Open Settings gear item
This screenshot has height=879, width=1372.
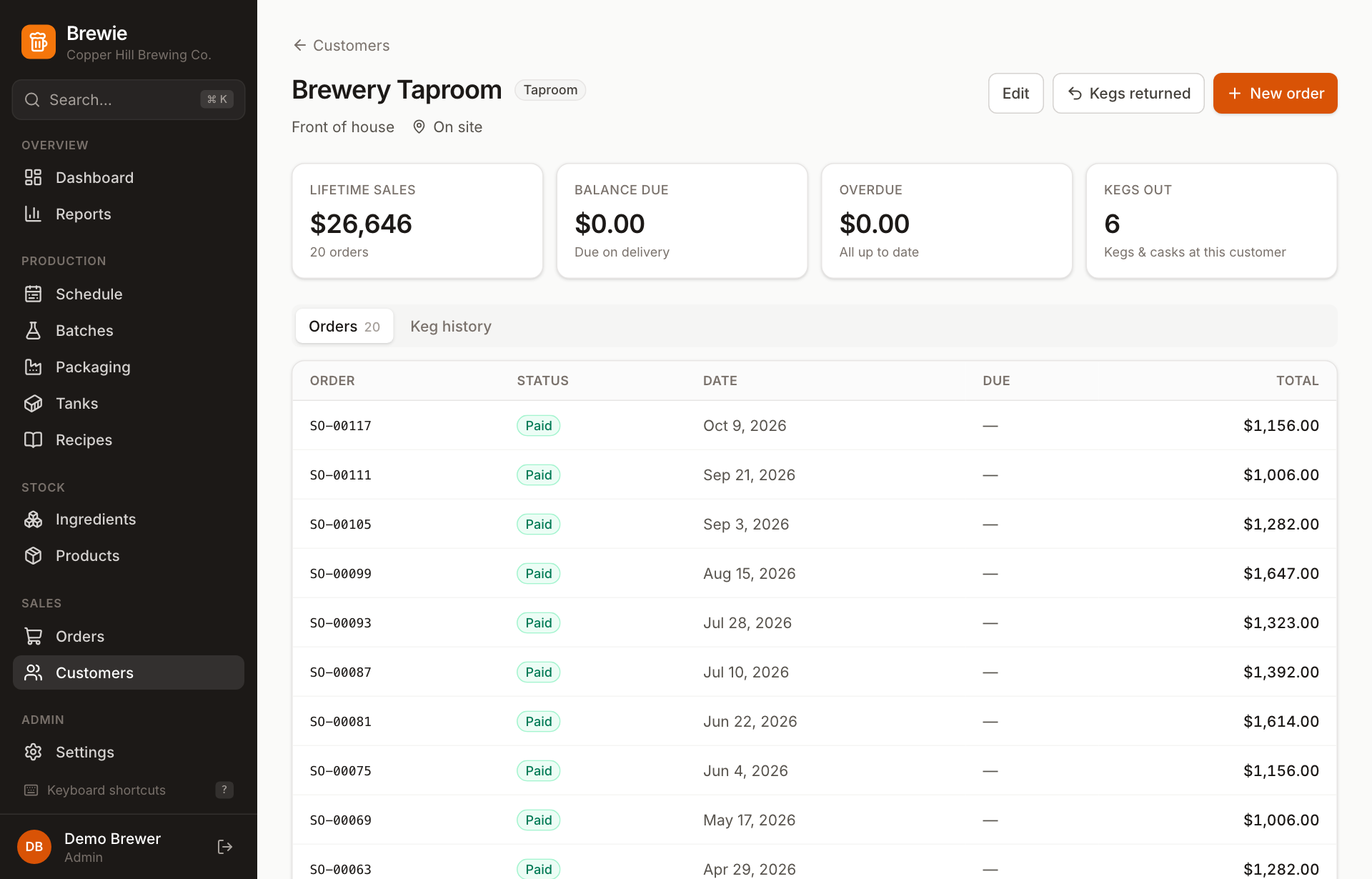(x=129, y=752)
